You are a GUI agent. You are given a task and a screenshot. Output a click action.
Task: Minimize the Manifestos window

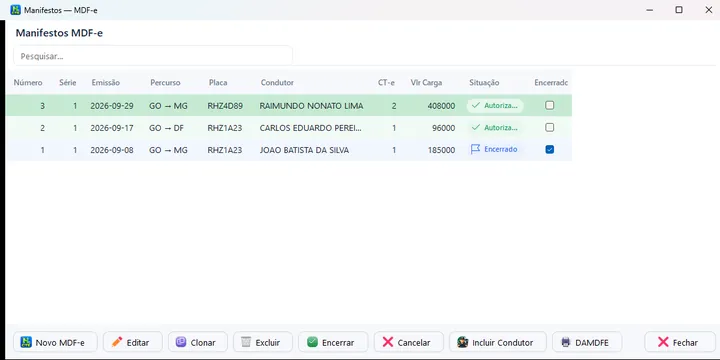650,10
